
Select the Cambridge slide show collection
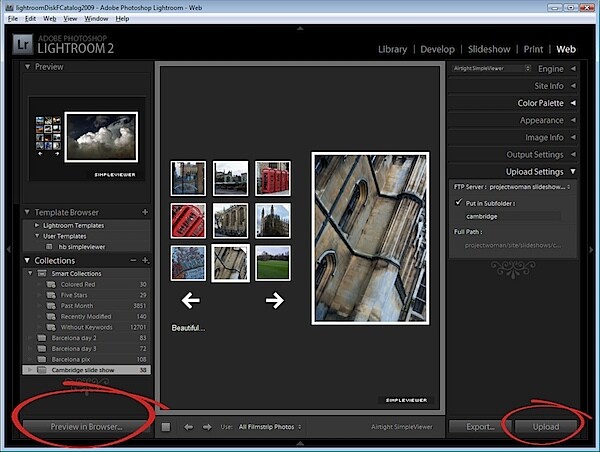pyautogui.click(x=86, y=370)
